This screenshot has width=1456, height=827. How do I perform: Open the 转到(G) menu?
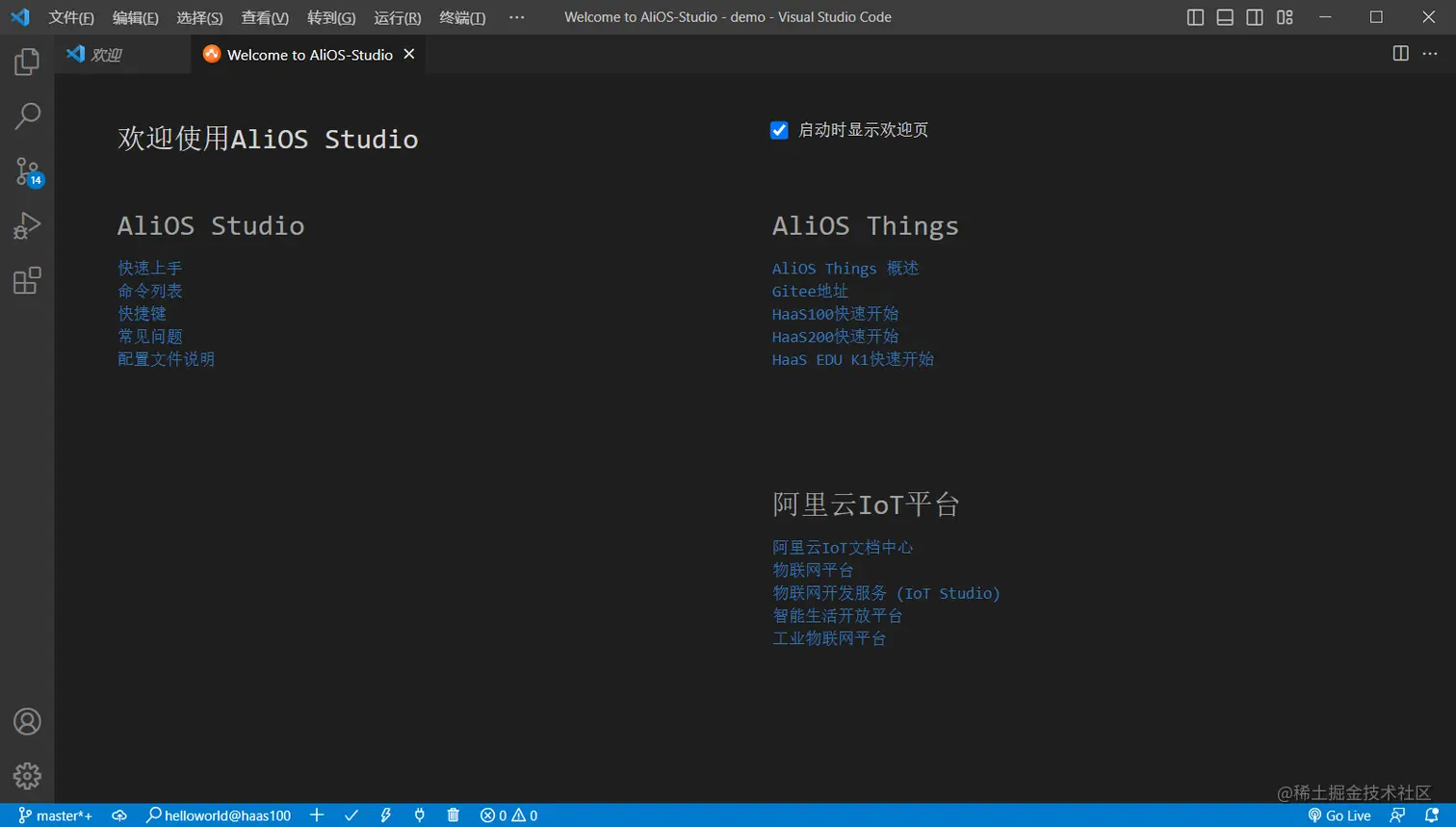coord(331,17)
